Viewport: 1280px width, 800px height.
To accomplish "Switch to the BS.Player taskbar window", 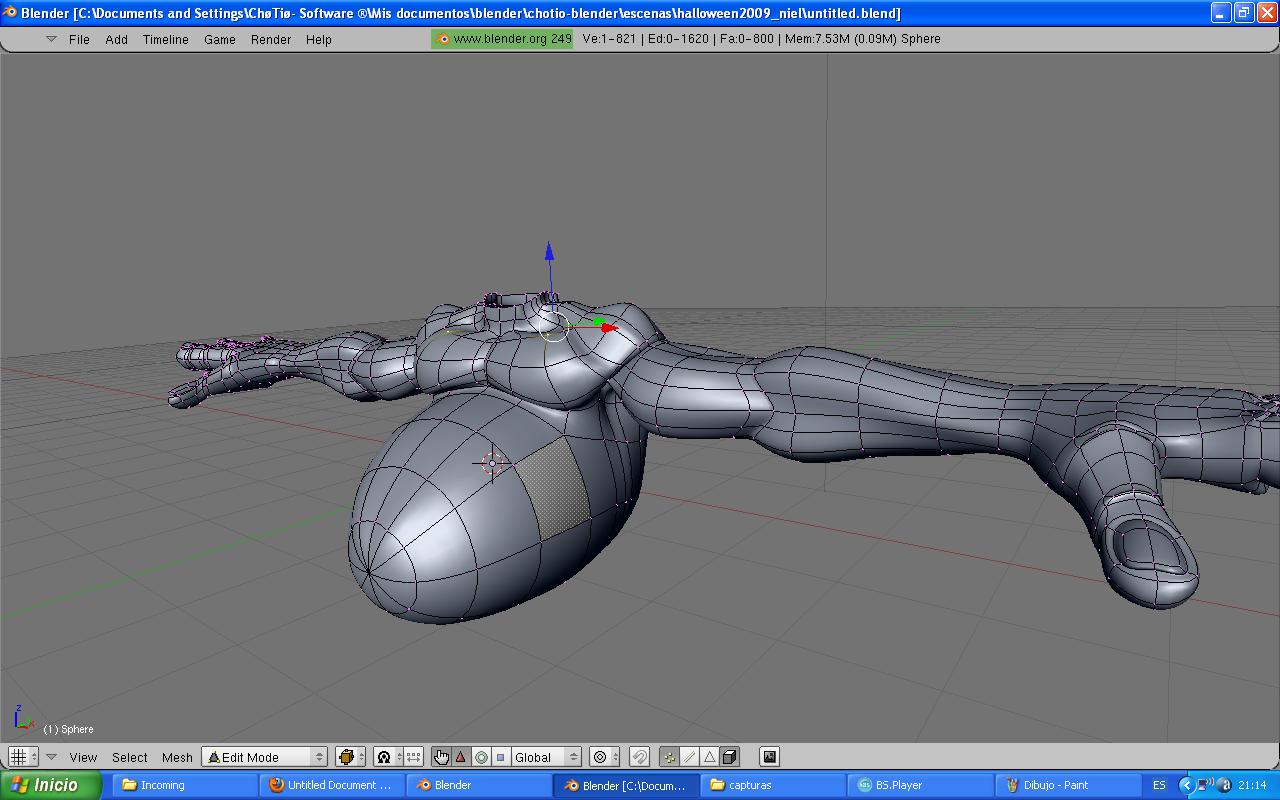I will tap(919, 785).
